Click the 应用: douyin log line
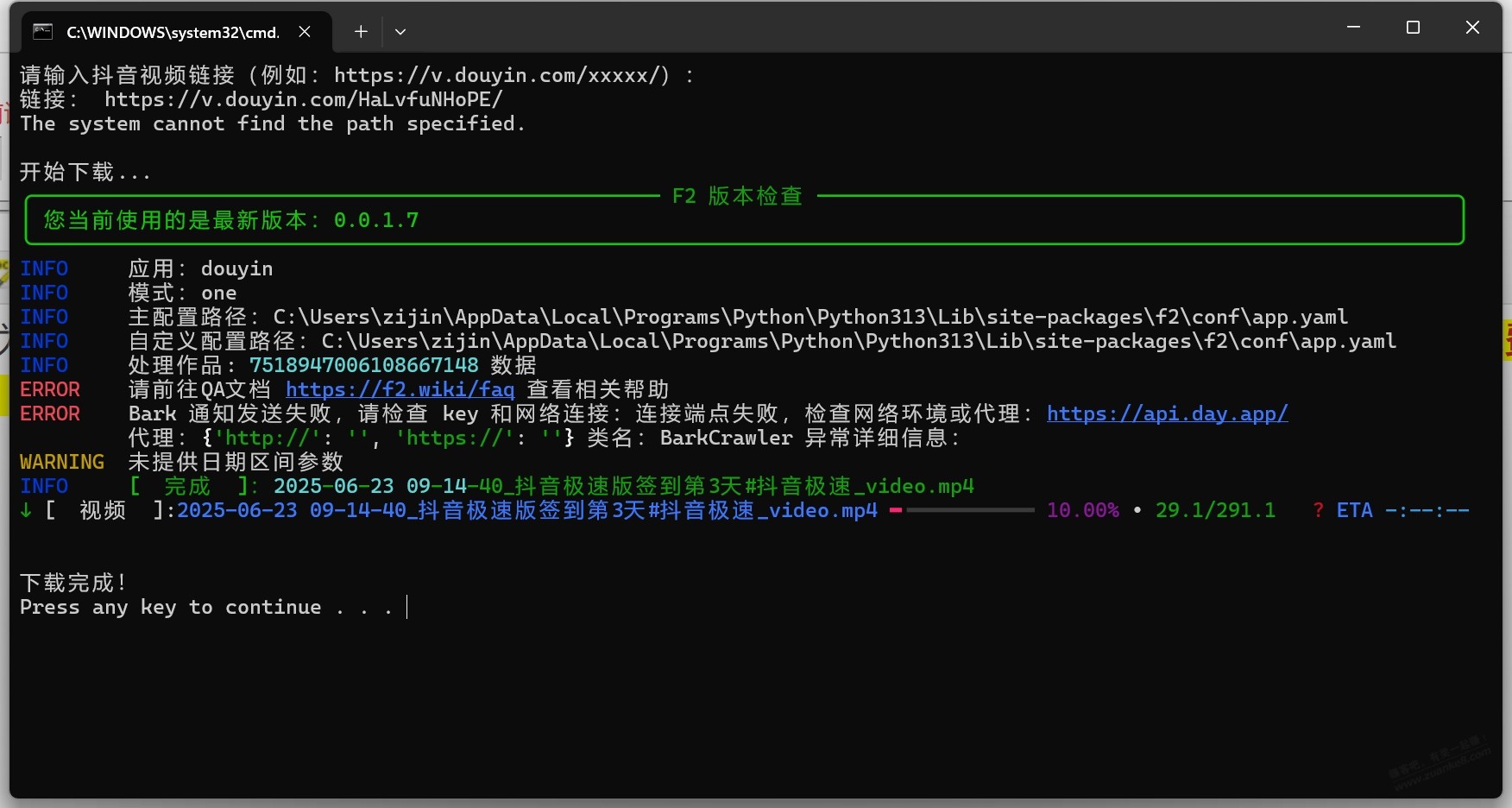Image resolution: width=1512 pixels, height=808 pixels. point(200,269)
